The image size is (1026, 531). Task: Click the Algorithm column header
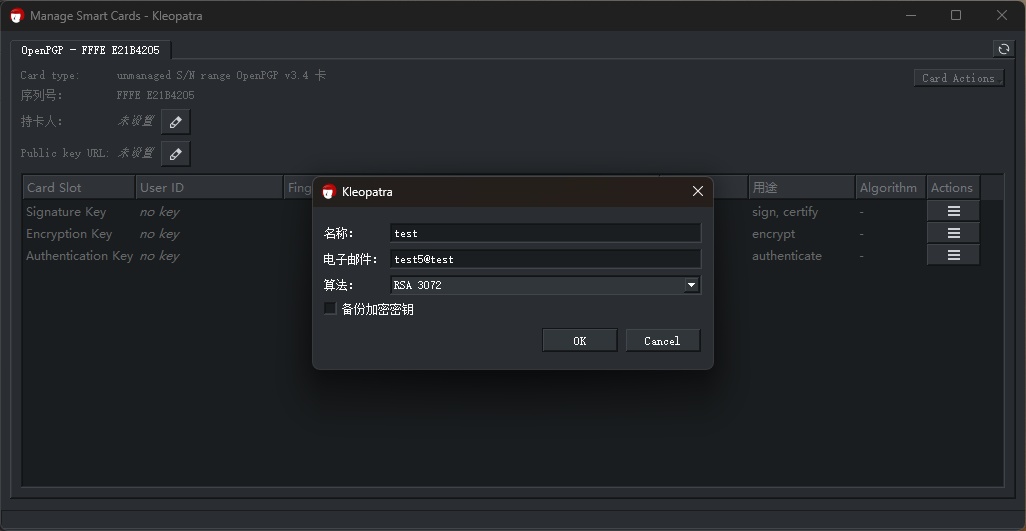pos(888,187)
